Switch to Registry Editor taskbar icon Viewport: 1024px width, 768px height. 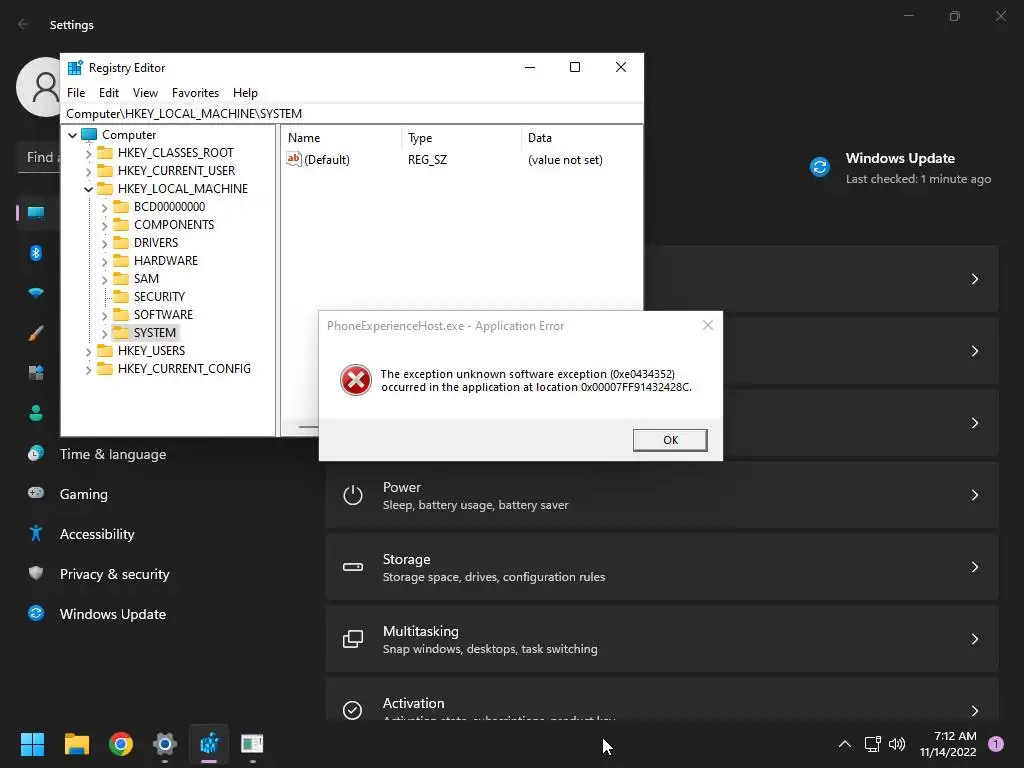click(209, 744)
